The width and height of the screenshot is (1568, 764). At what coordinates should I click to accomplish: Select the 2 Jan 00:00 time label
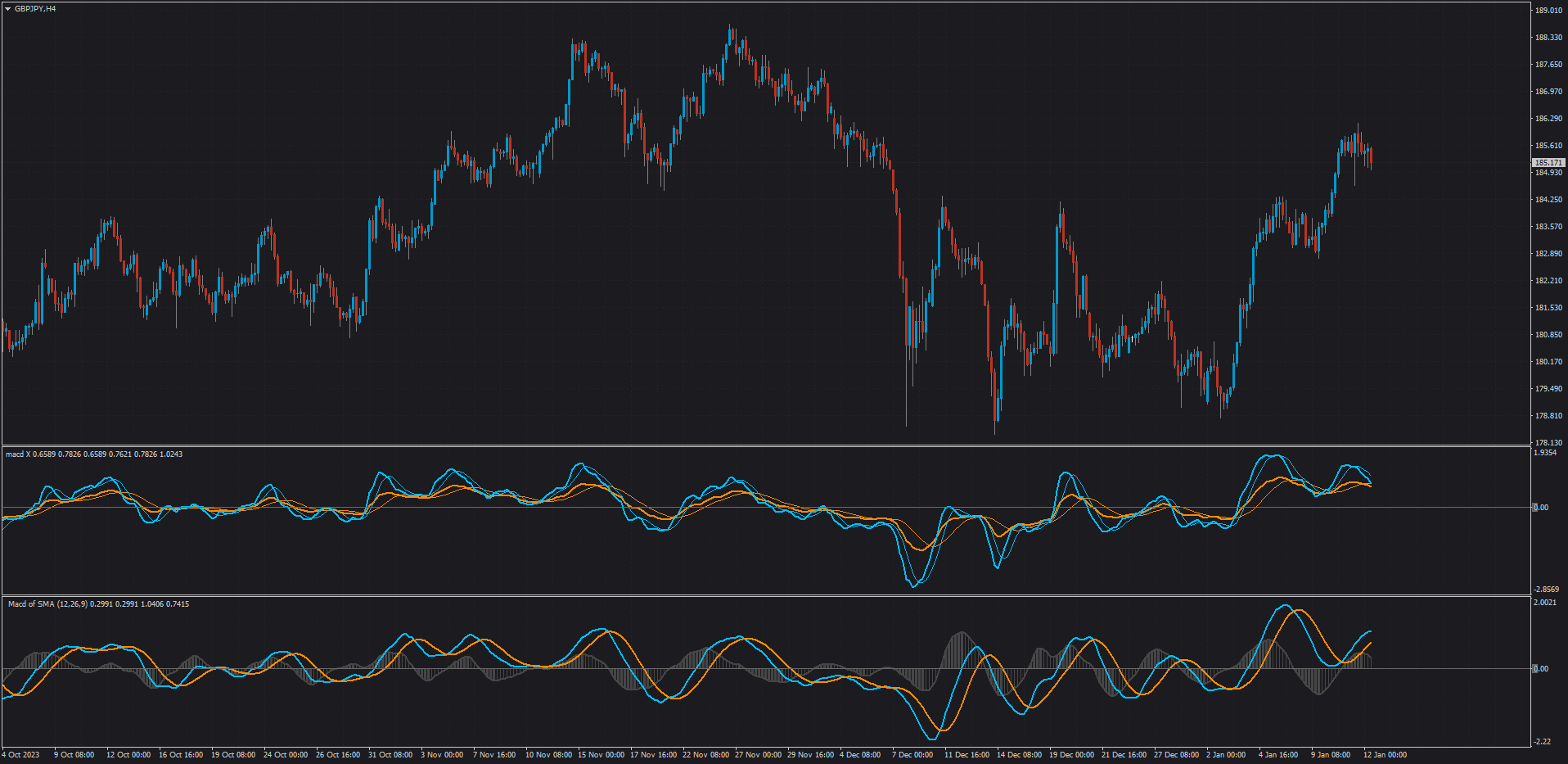coord(1226,755)
